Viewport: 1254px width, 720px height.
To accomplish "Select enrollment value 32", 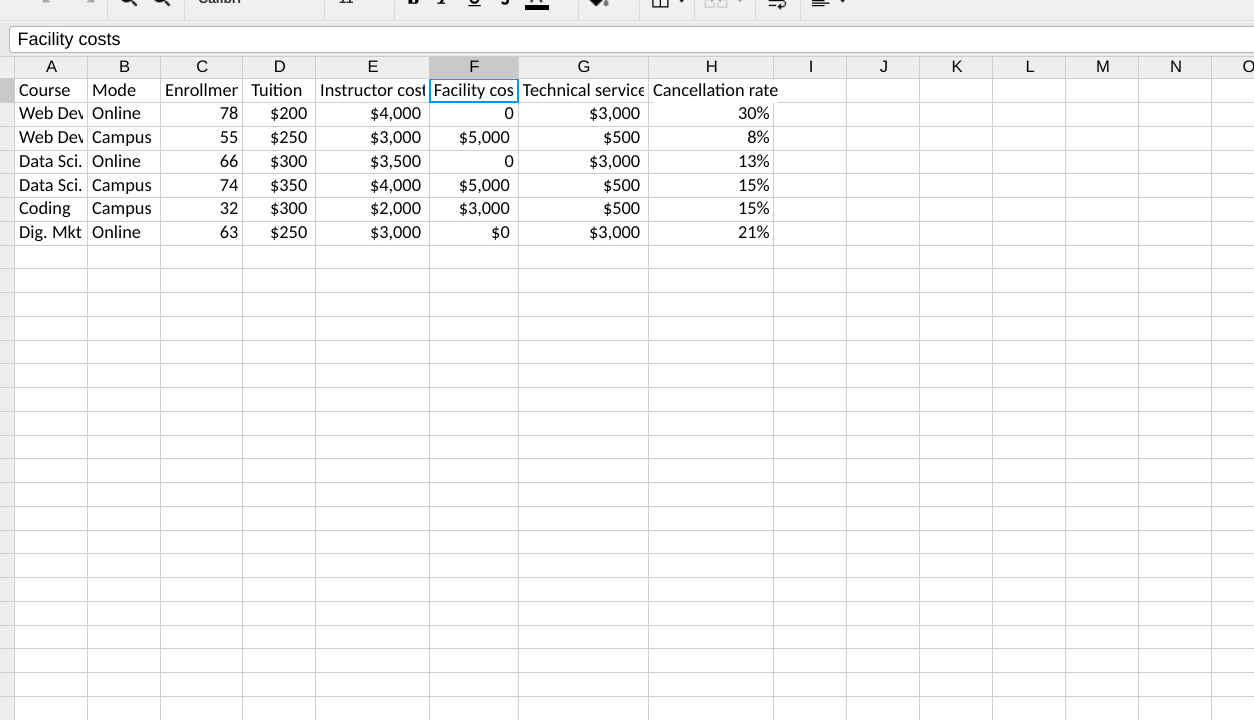I will 202,208.
